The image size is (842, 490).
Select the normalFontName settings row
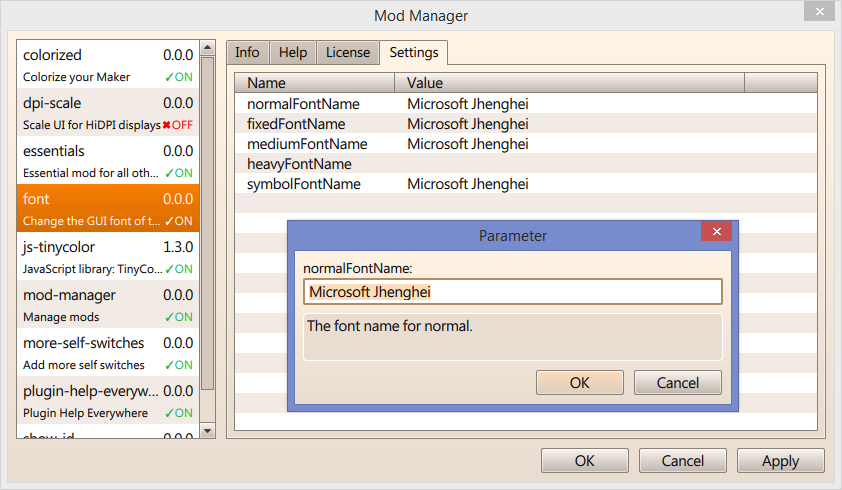coord(526,104)
